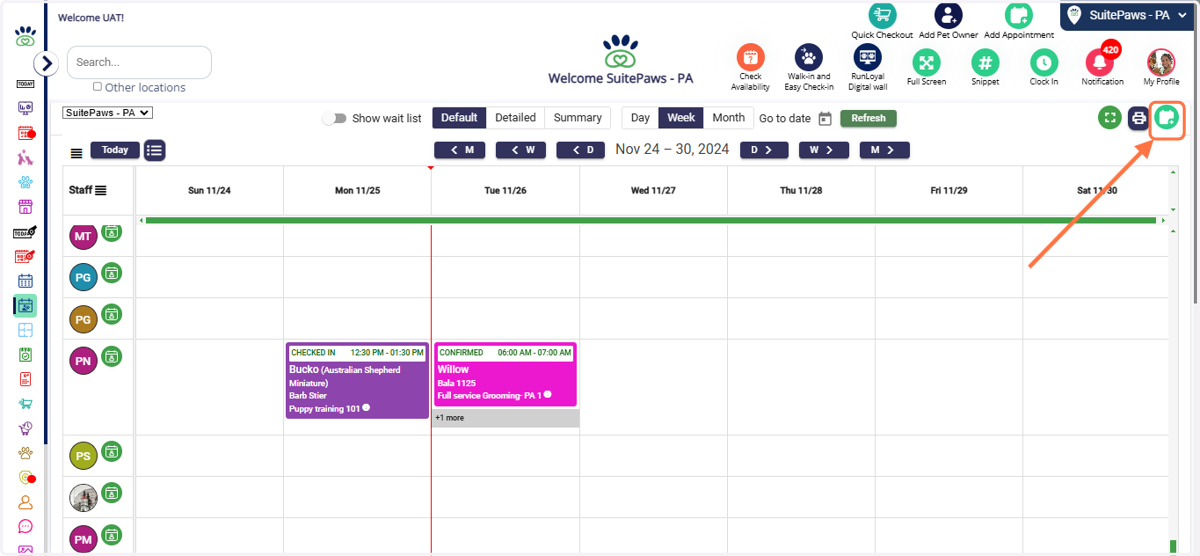Switch to the Day view
The width and height of the screenshot is (1200, 556).
pos(640,118)
